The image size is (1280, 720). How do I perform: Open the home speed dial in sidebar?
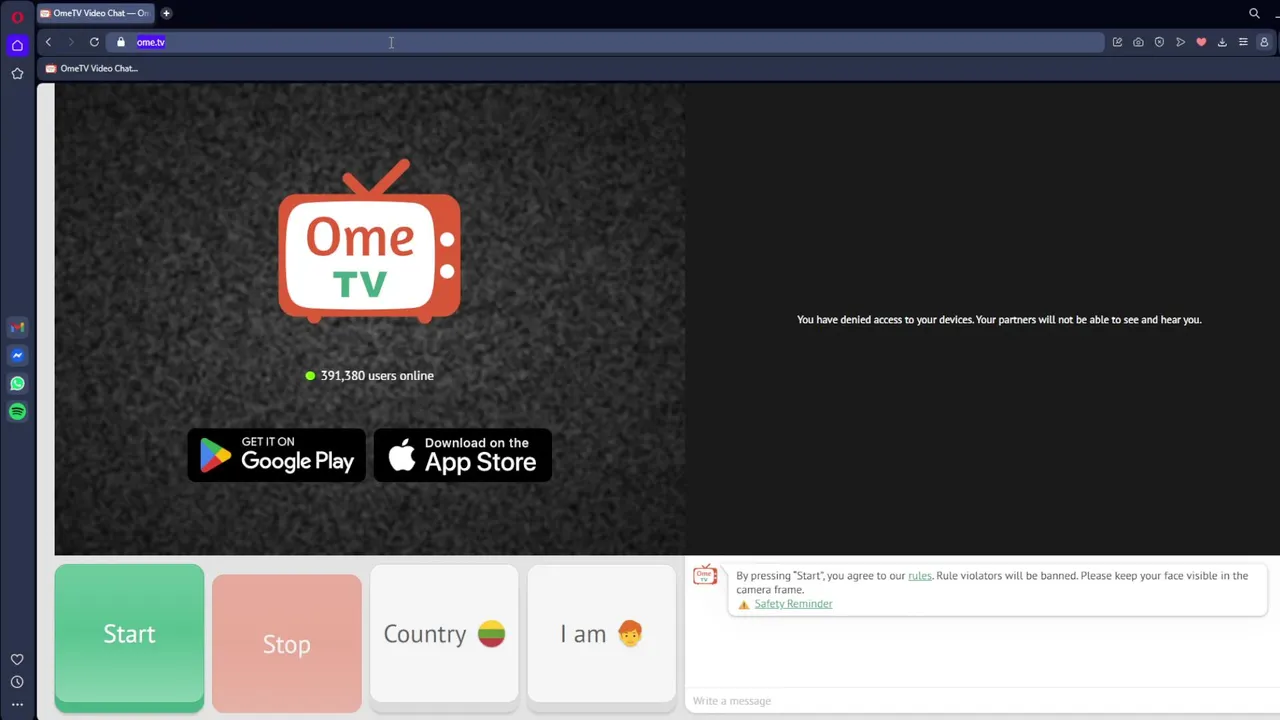pyautogui.click(x=17, y=45)
